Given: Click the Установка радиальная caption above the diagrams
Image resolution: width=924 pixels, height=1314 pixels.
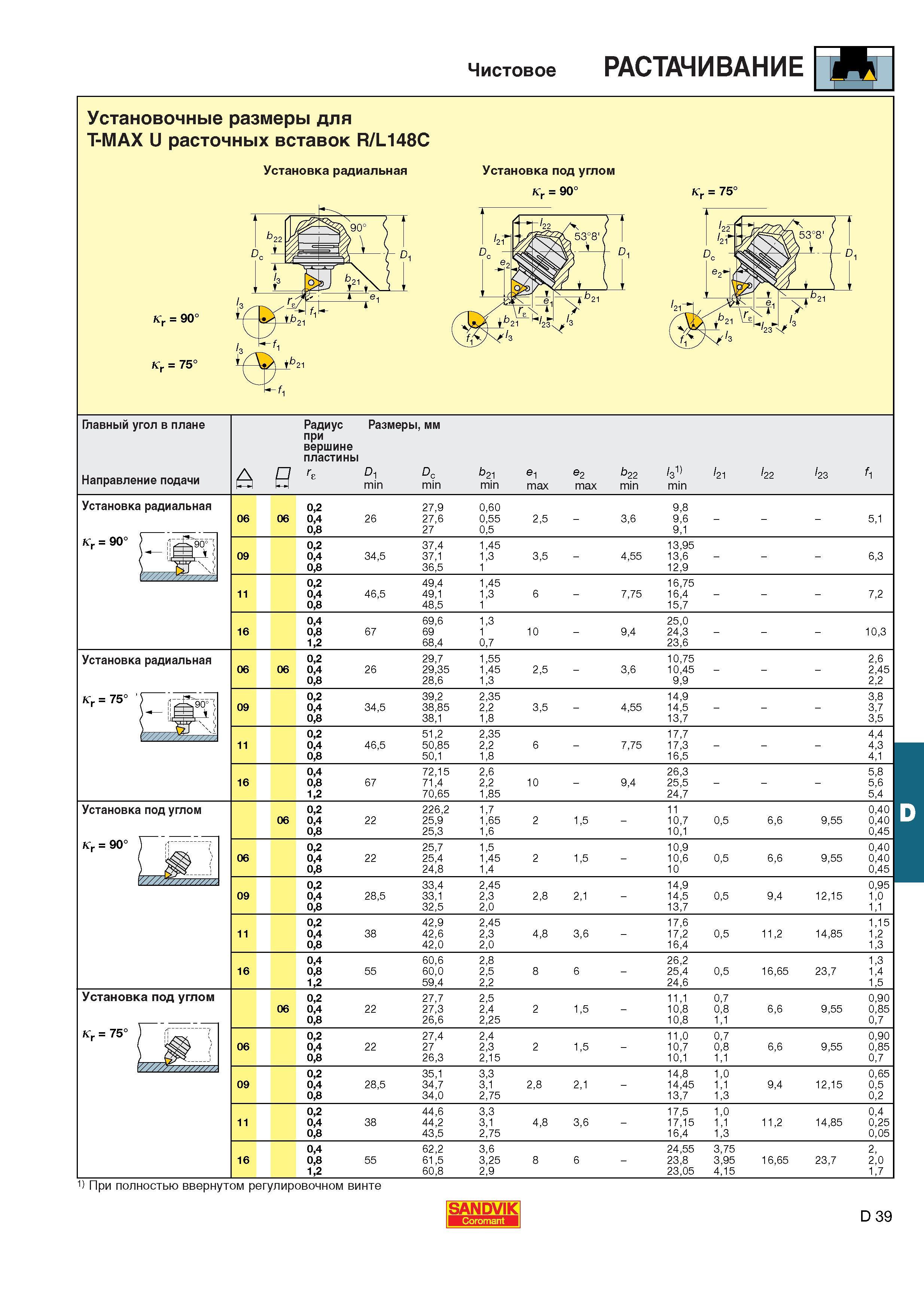Looking at the screenshot, I should [335, 171].
